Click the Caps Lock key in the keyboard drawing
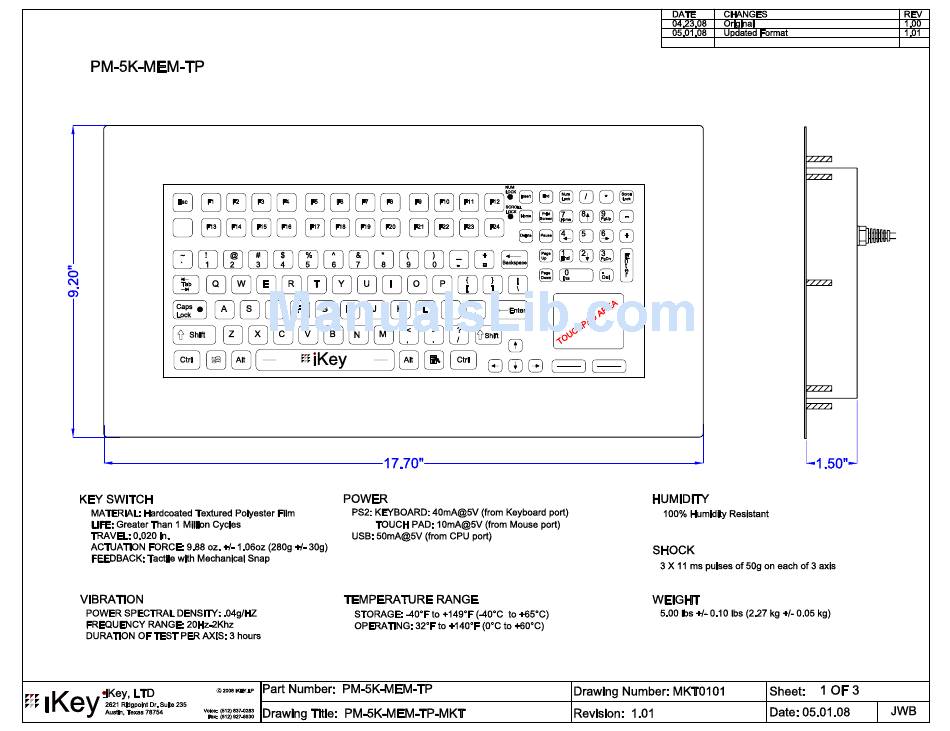 point(190,310)
